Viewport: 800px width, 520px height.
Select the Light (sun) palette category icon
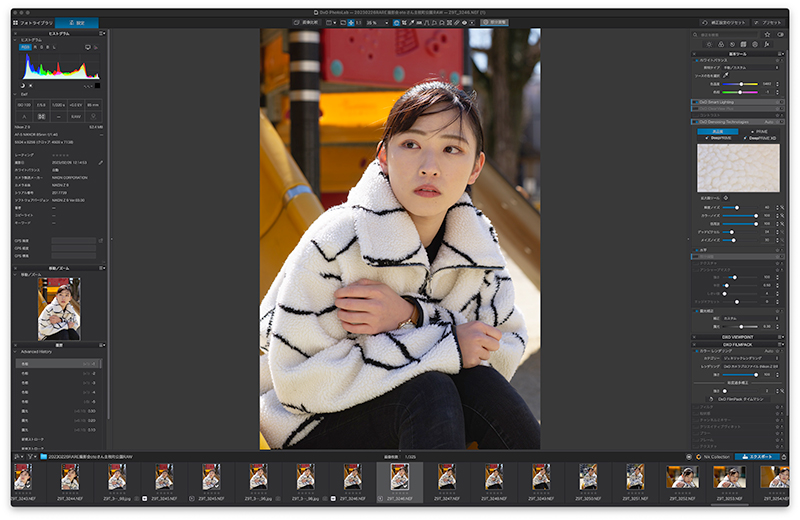pos(709,44)
